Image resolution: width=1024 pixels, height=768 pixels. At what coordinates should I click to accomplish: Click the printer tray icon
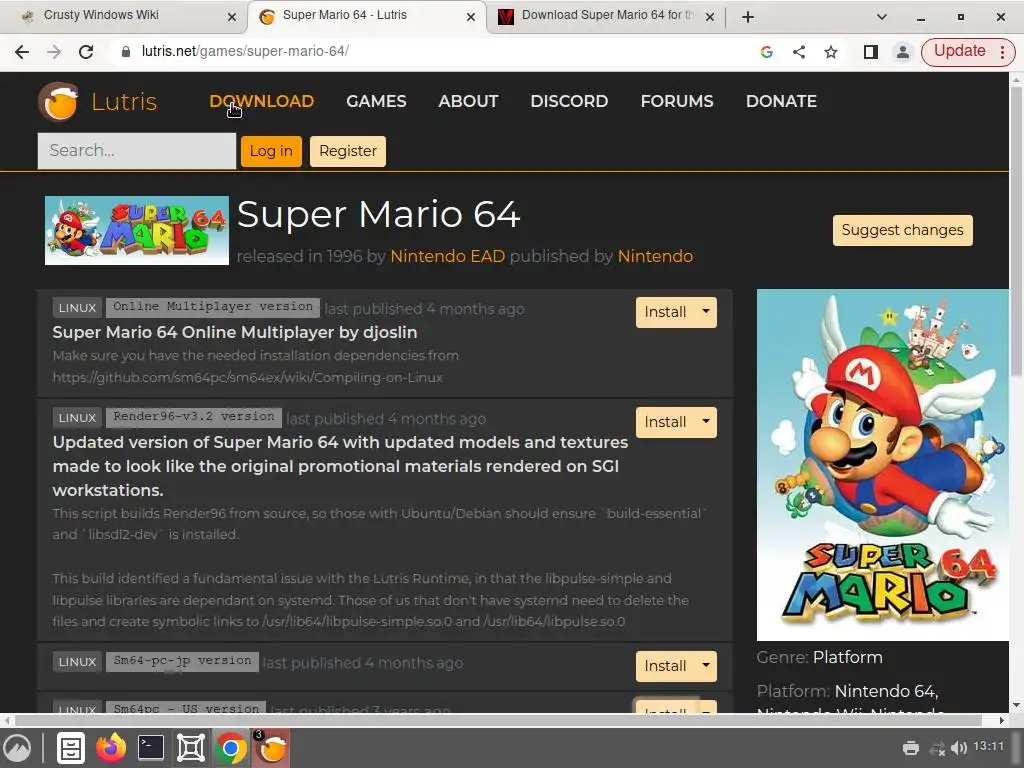coord(911,748)
